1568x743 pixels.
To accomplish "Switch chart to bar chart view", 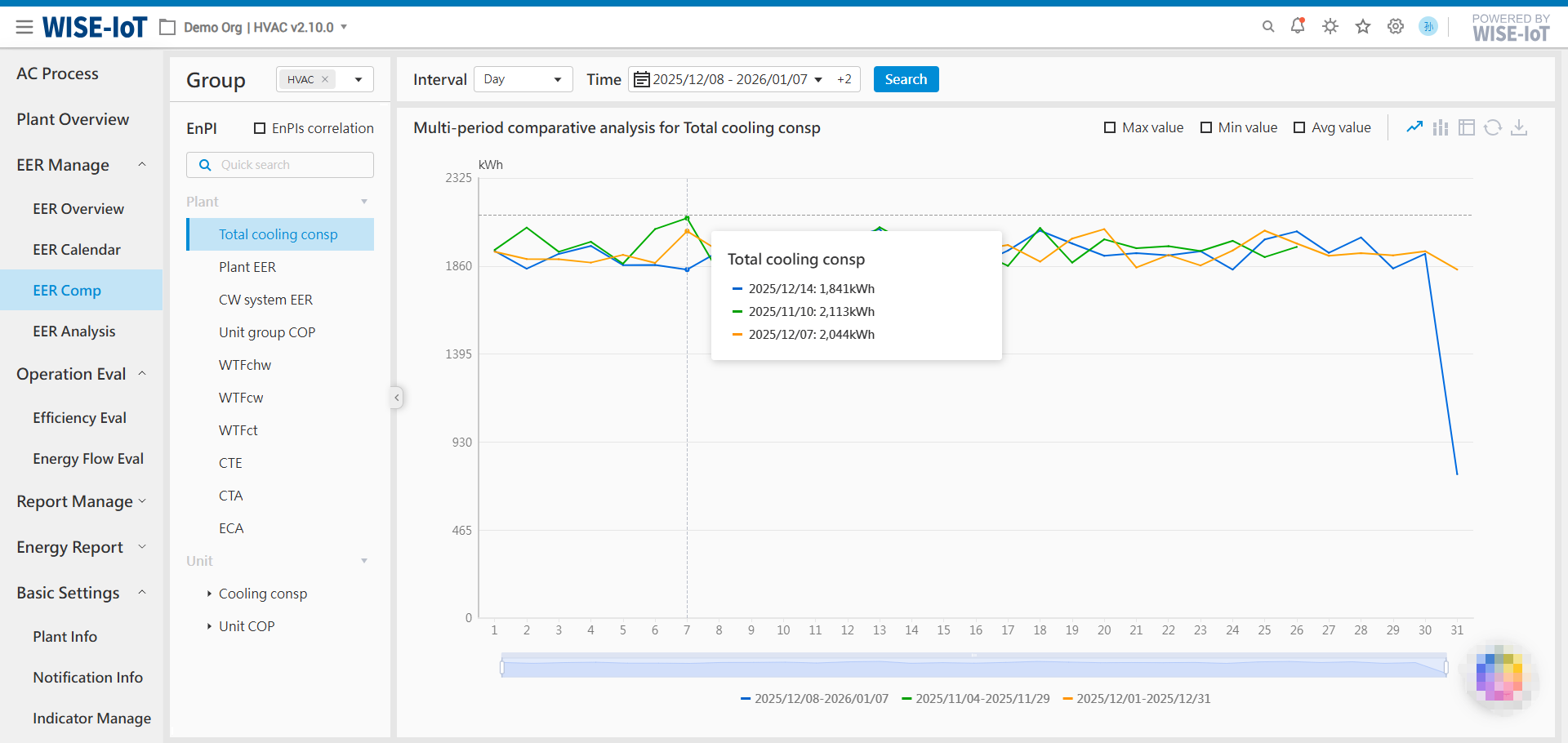I will coord(1441,127).
